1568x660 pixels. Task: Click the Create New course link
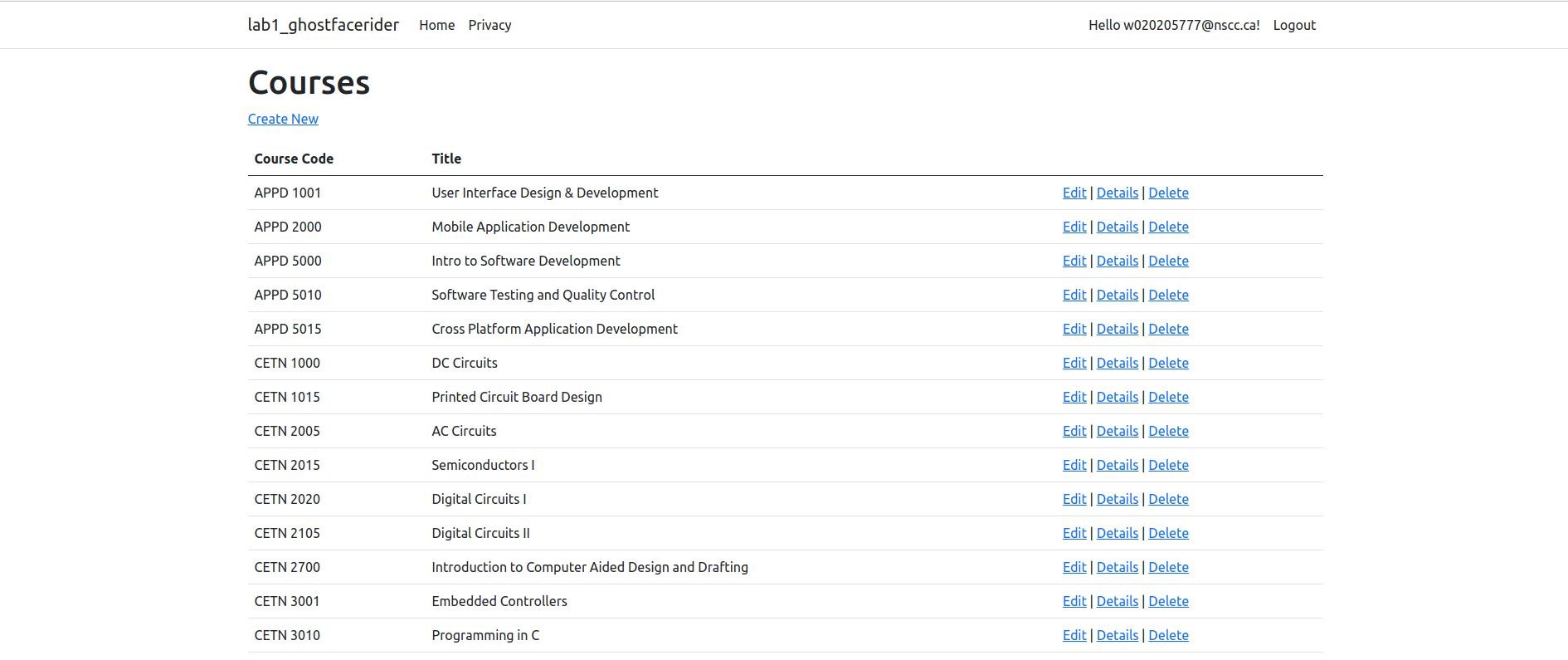pyautogui.click(x=283, y=119)
